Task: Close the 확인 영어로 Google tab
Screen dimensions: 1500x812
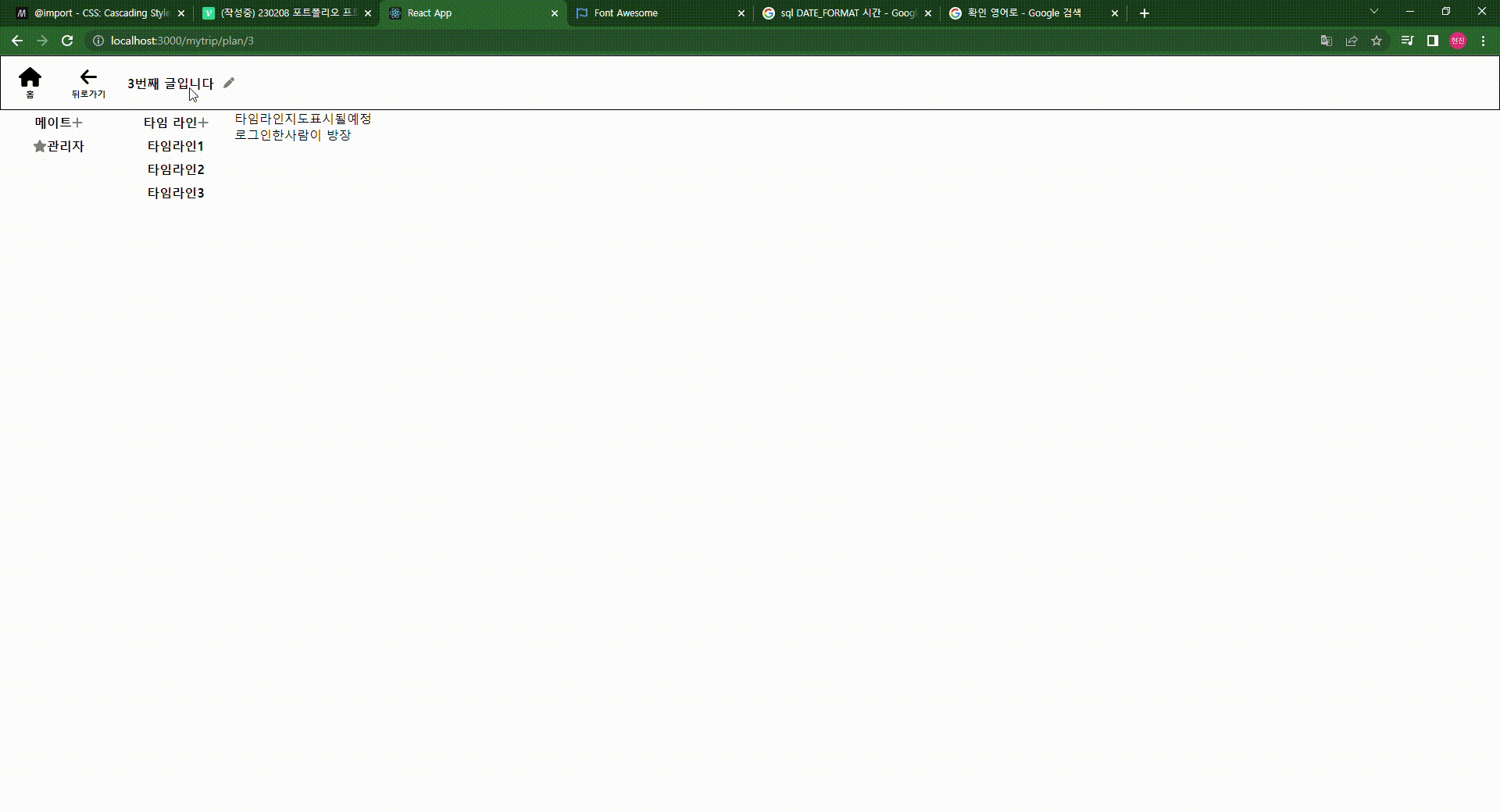Action: [x=1115, y=13]
